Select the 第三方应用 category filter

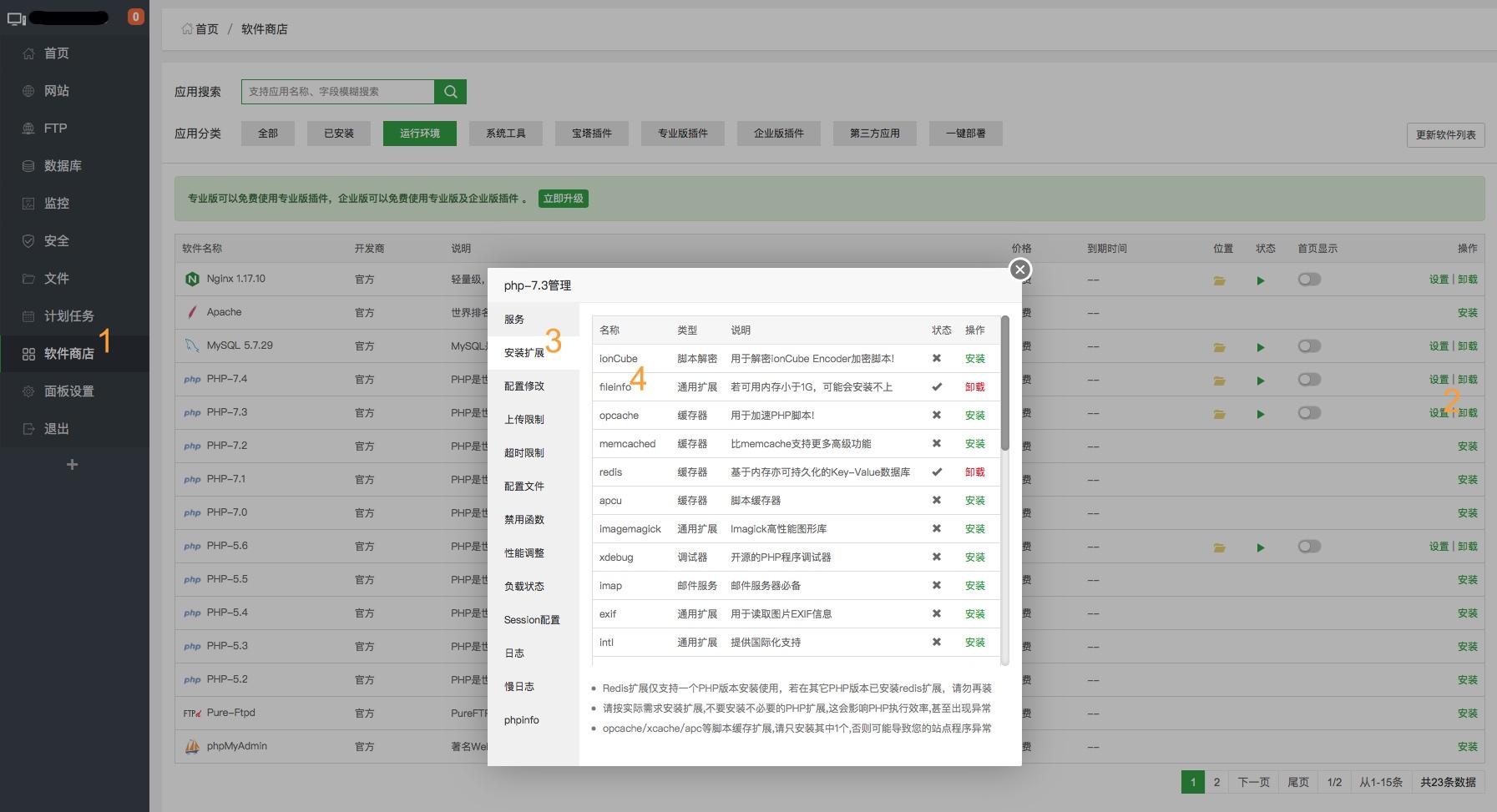coord(875,134)
